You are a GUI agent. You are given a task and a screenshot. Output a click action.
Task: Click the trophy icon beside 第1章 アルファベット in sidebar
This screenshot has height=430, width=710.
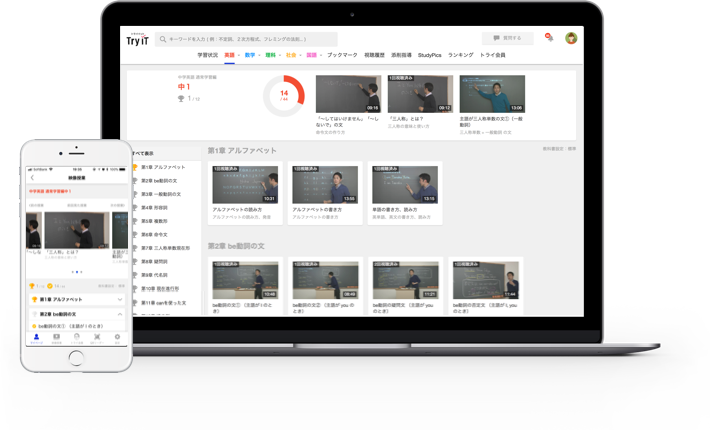(135, 167)
